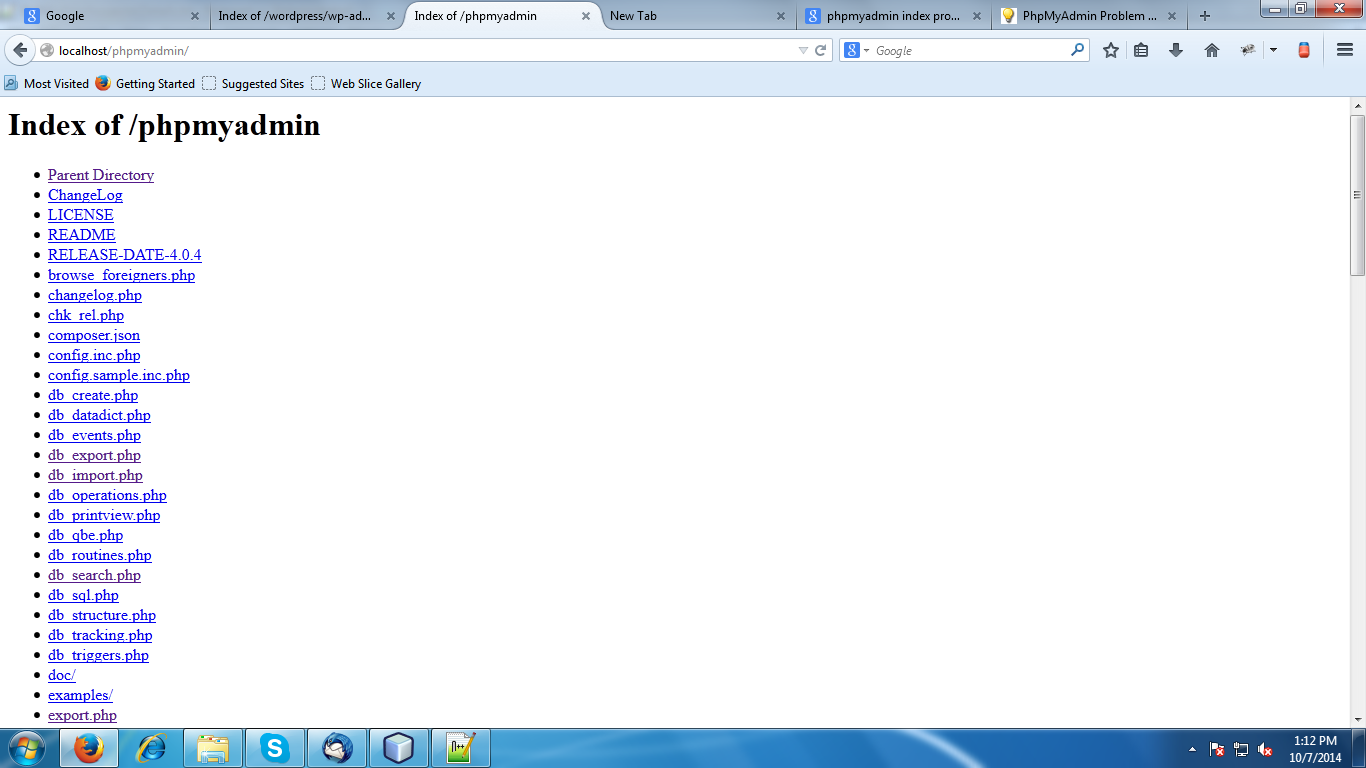Open Thunderbird from the taskbar
The width and height of the screenshot is (1366, 768).
pos(337,748)
